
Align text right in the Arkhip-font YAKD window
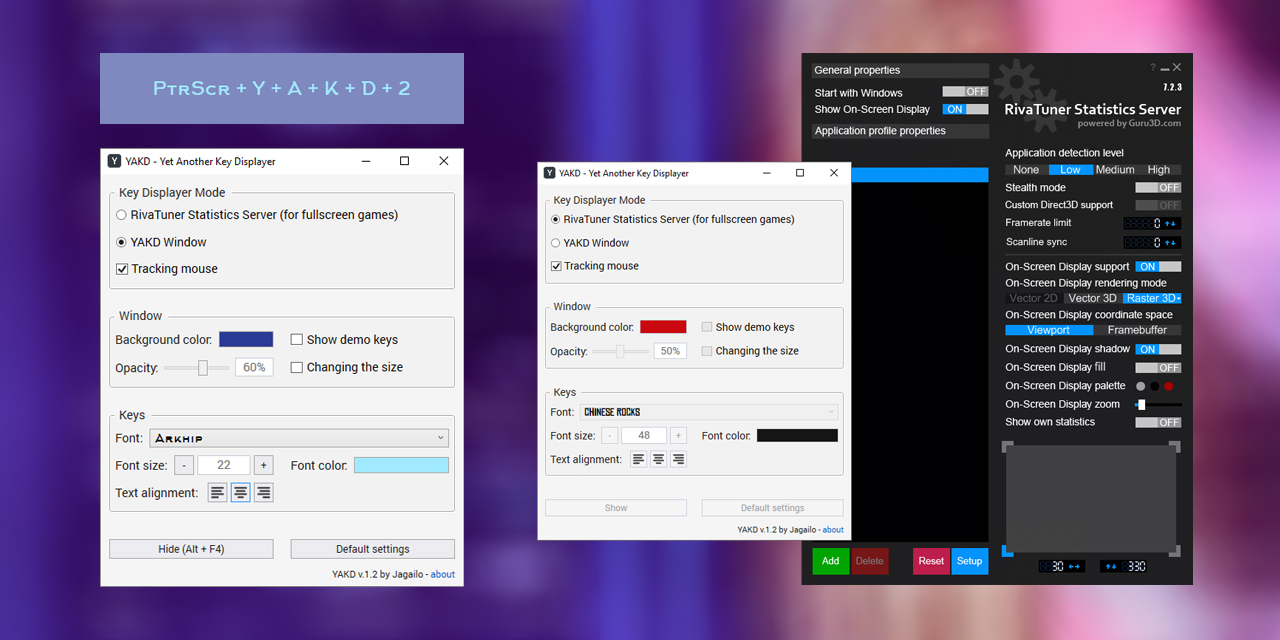263,492
